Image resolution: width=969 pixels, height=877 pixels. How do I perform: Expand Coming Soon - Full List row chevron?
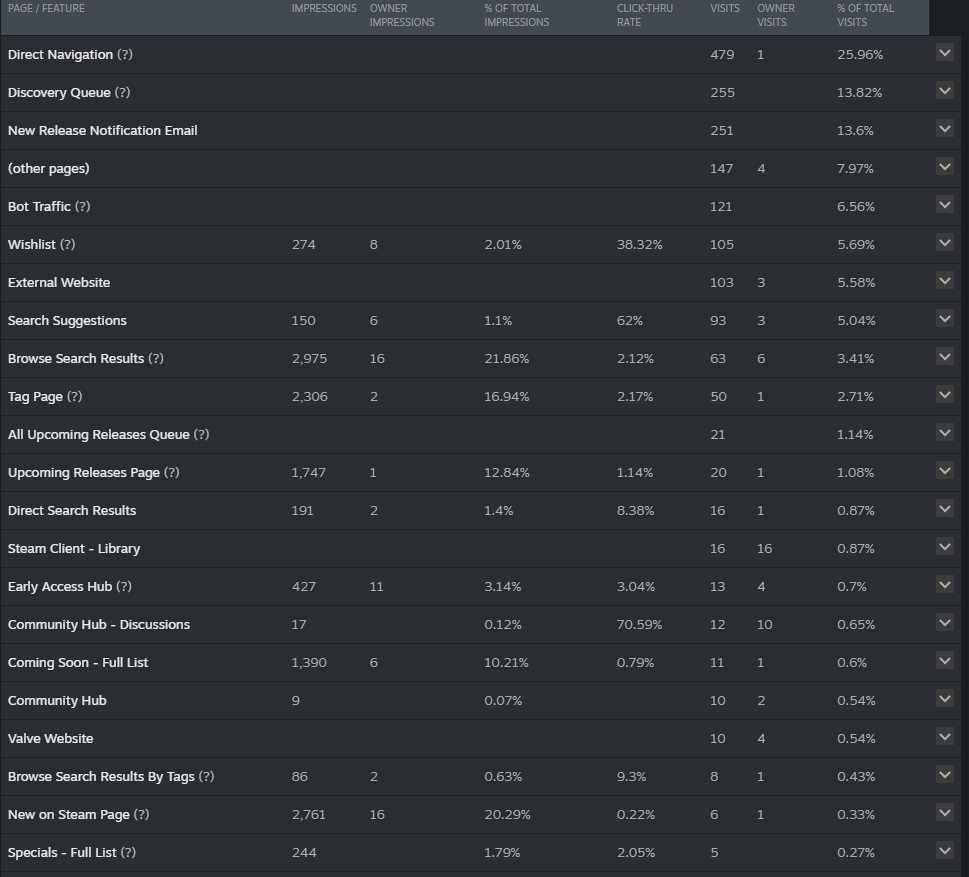[944, 661]
